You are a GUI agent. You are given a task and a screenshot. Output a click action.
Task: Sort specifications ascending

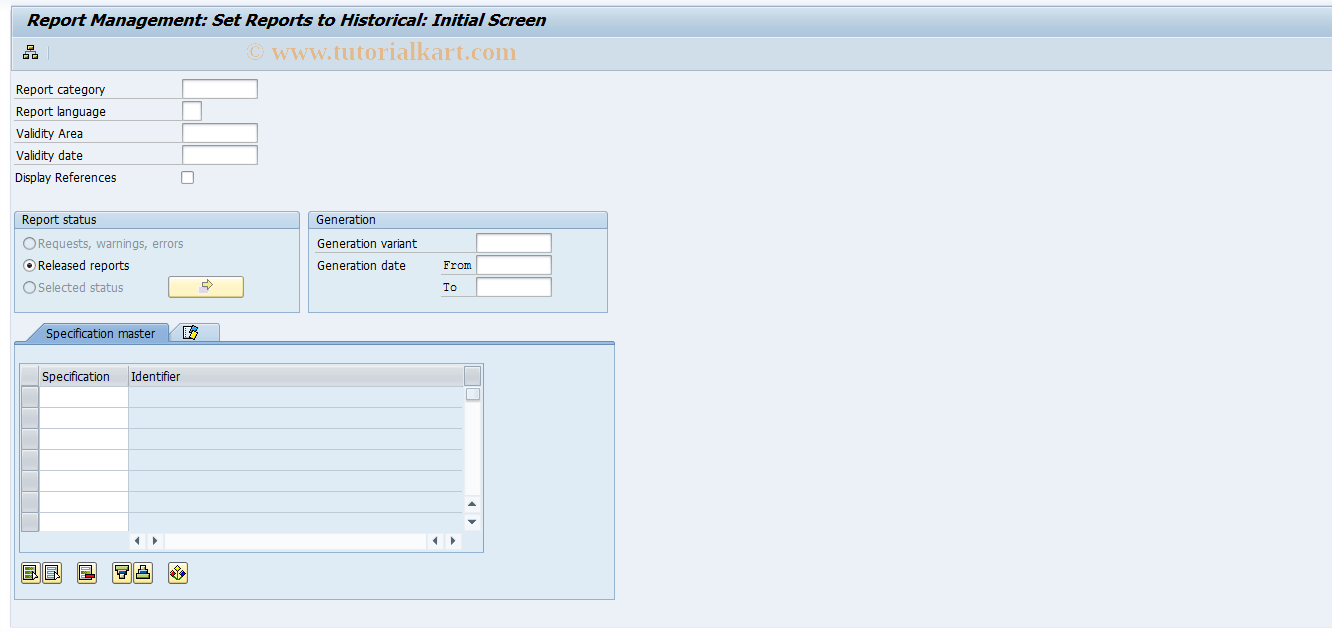pos(120,572)
